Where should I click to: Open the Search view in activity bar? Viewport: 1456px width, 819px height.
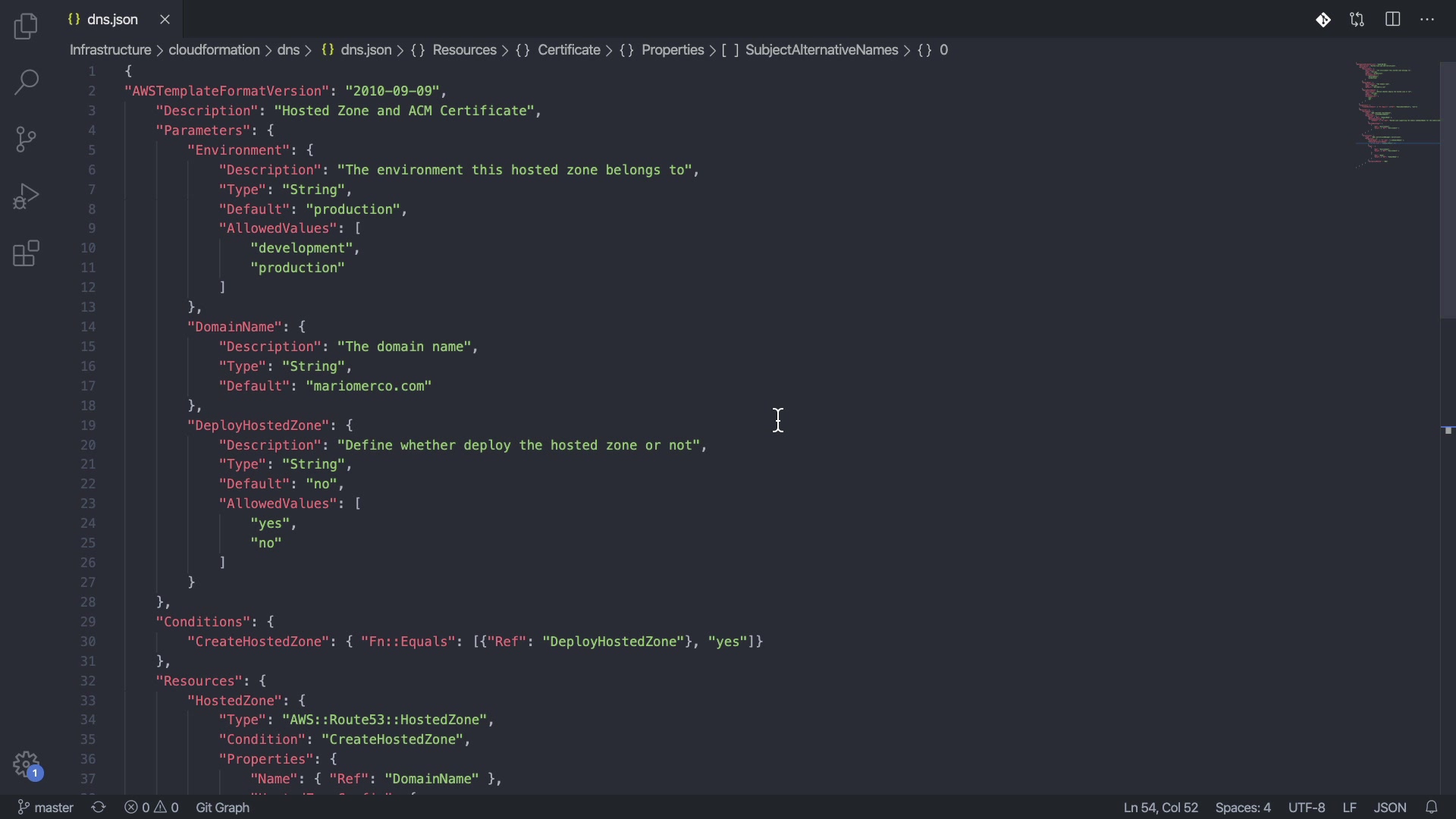[26, 83]
